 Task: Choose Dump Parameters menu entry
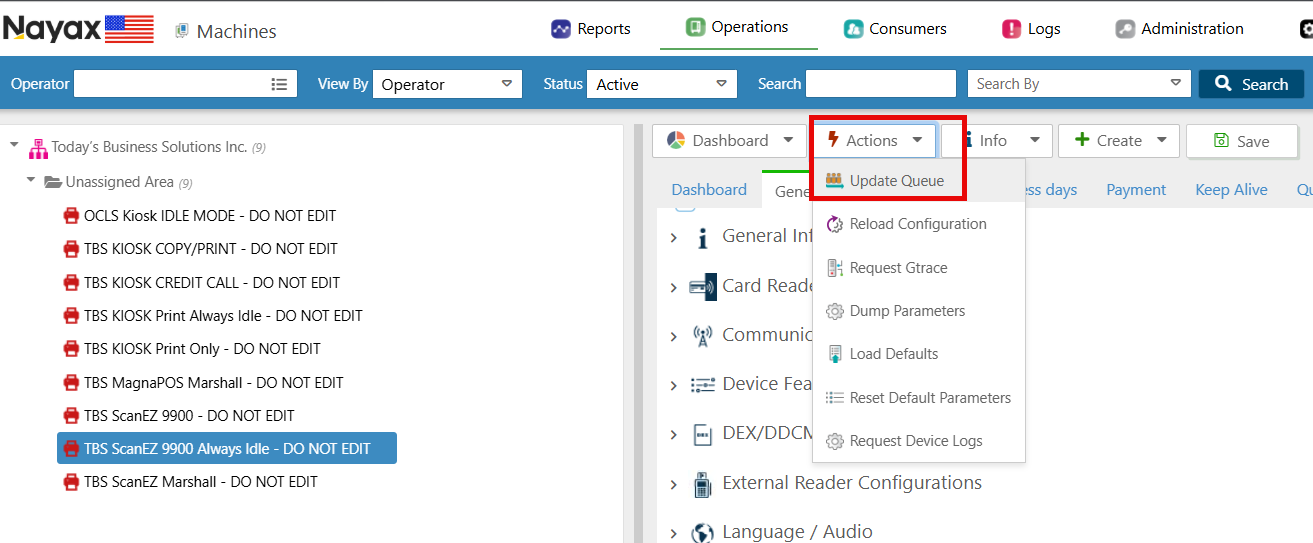pos(918,311)
